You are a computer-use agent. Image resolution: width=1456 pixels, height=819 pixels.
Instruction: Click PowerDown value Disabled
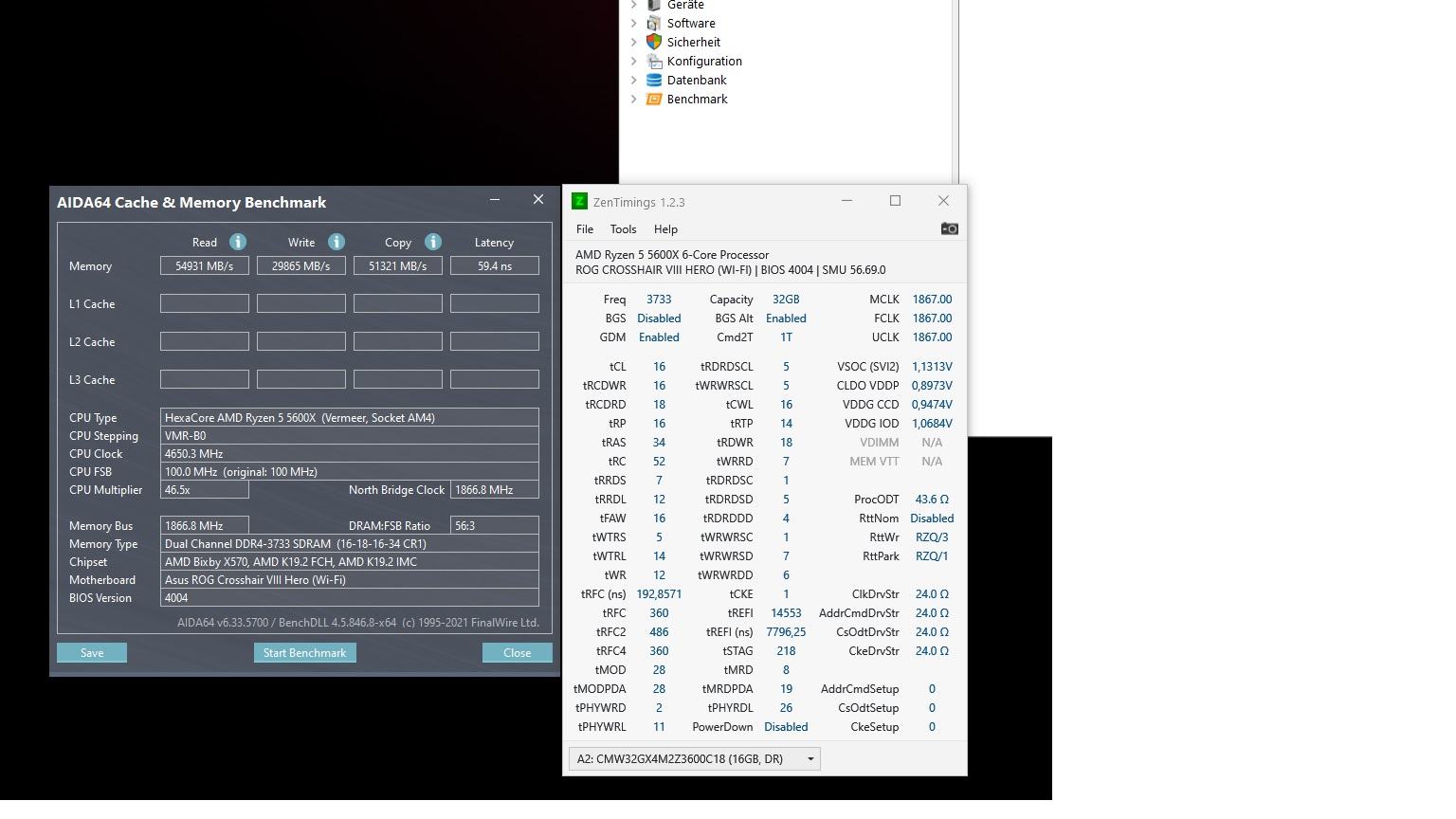(786, 726)
